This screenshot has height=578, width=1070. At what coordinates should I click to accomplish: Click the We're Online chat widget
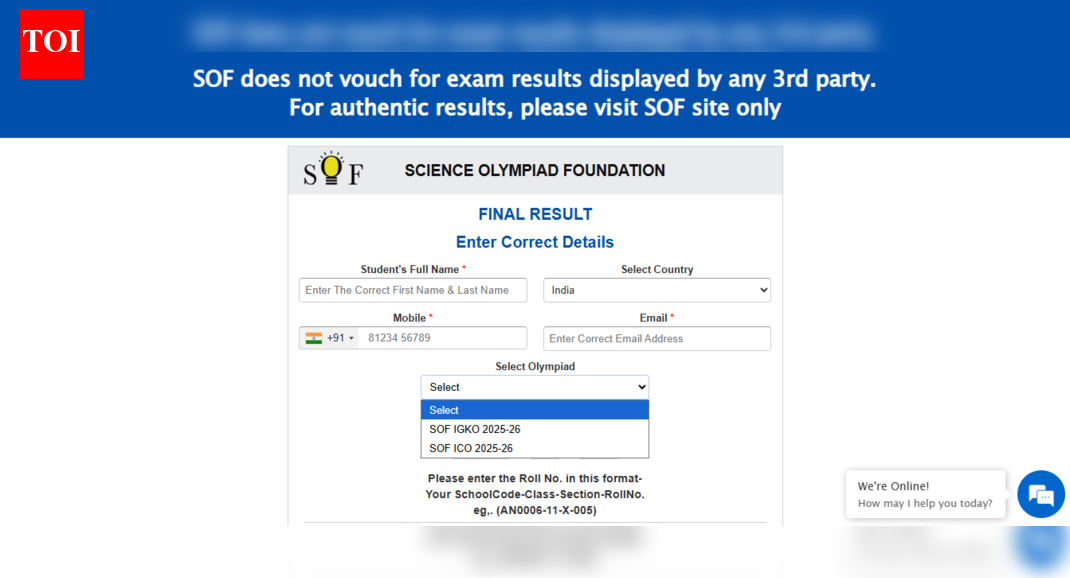click(x=925, y=494)
